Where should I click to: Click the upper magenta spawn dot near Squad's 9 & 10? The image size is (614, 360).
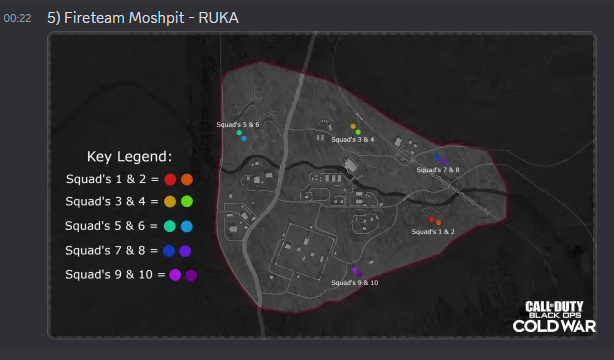[x=354, y=270]
